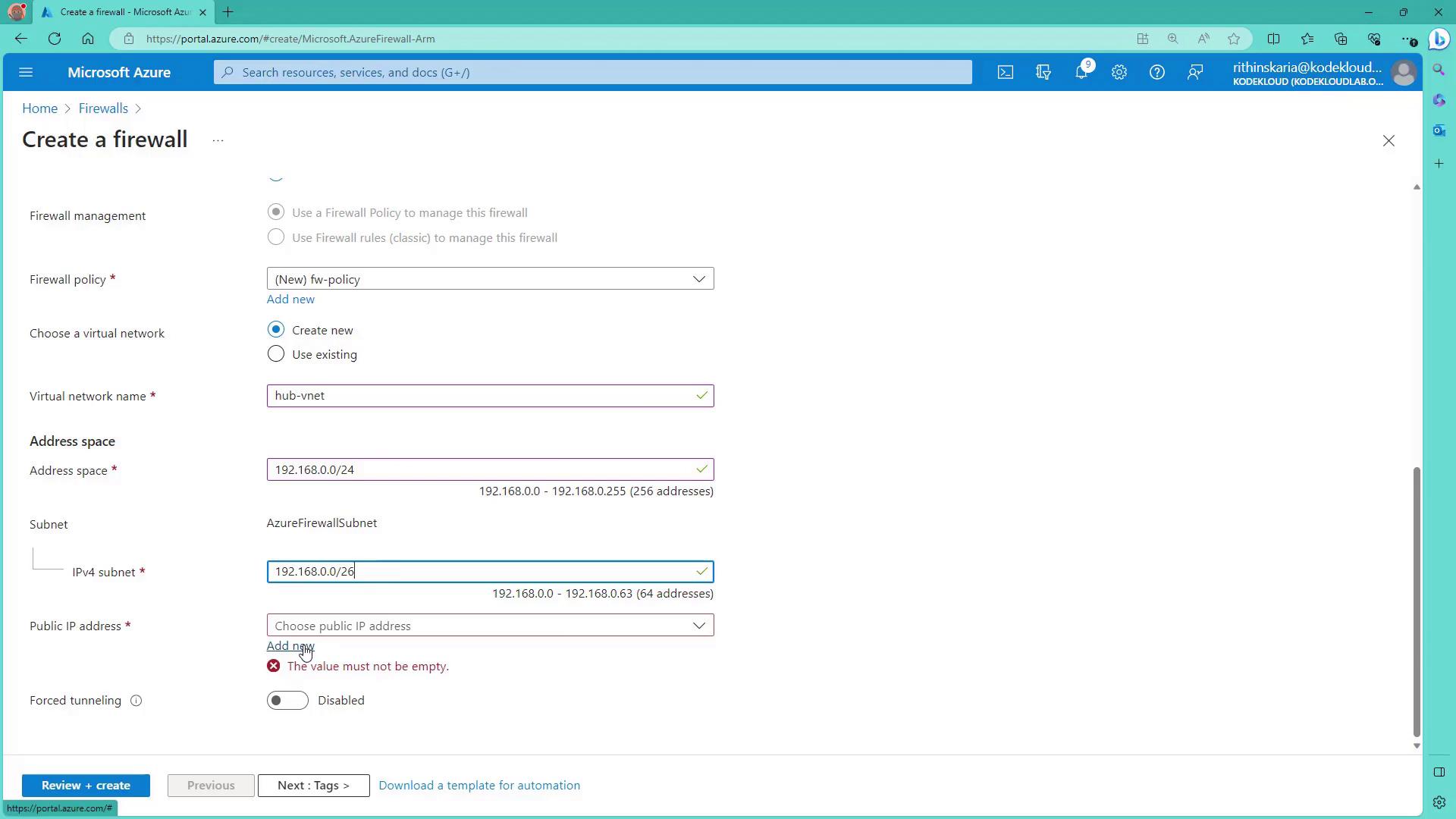
Task: Open the ellipsis menu beside Create a firewall
Action: (x=218, y=141)
